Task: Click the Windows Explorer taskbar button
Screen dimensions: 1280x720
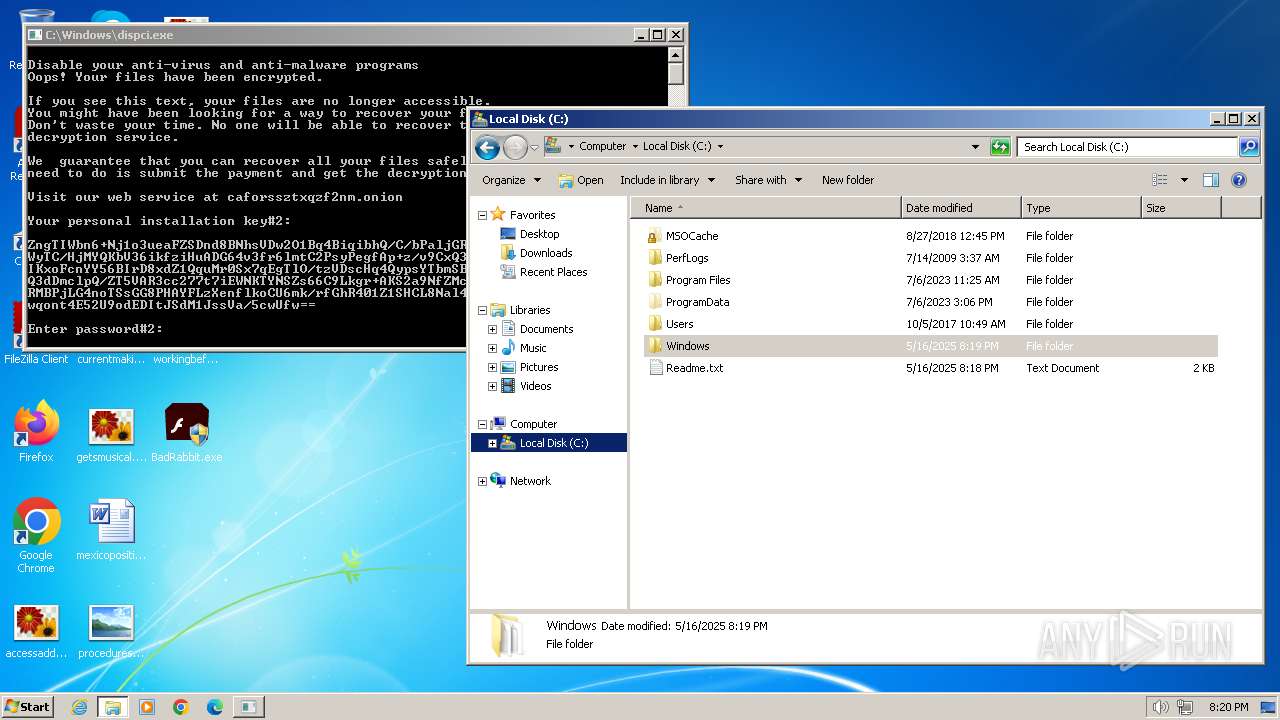Action: coord(113,707)
